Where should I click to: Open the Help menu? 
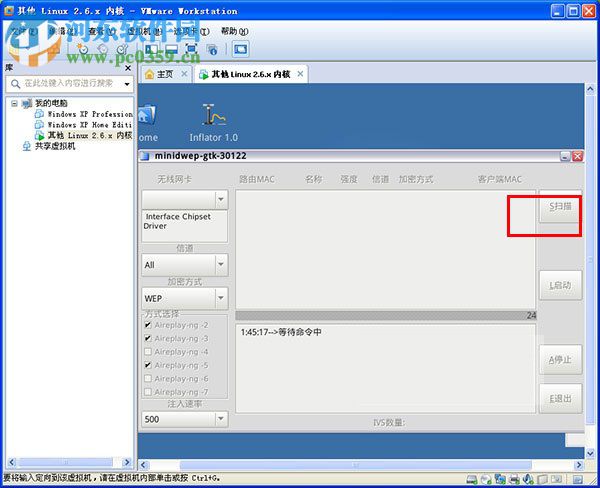click(x=234, y=31)
